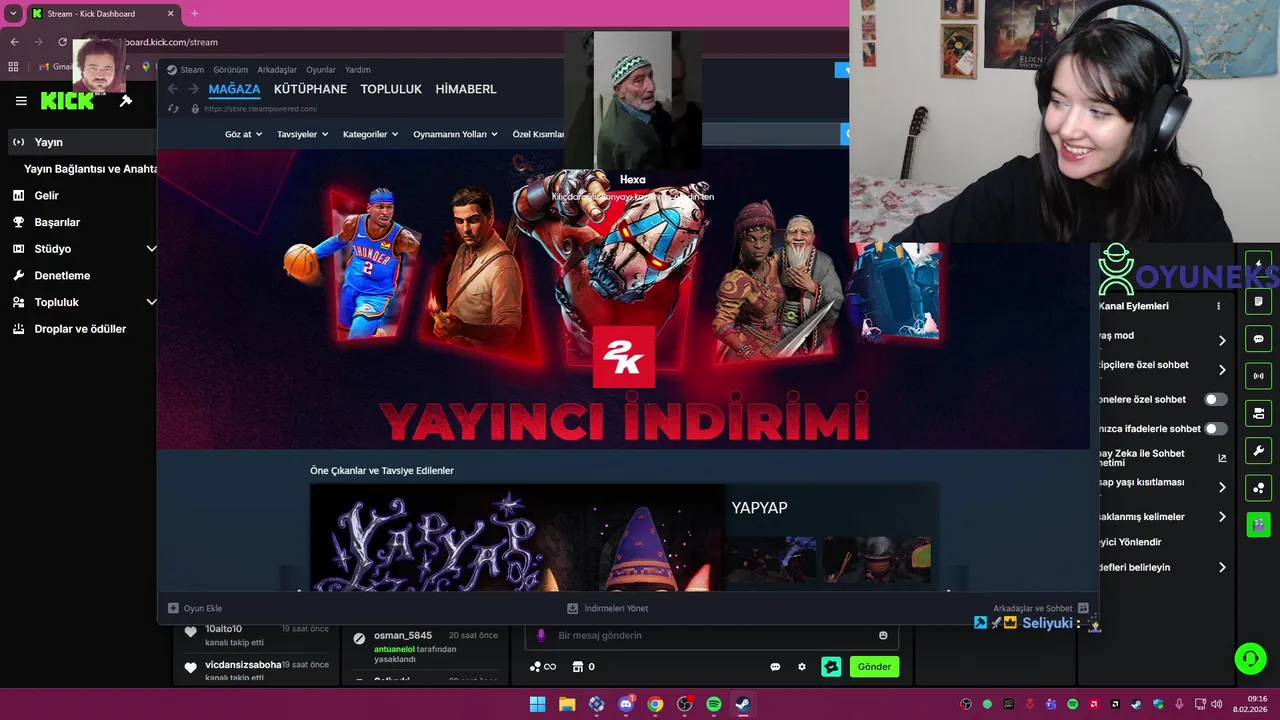Open Yapay Zeka ile Sohbet external link
The width and height of the screenshot is (1280, 720).
click(1222, 458)
